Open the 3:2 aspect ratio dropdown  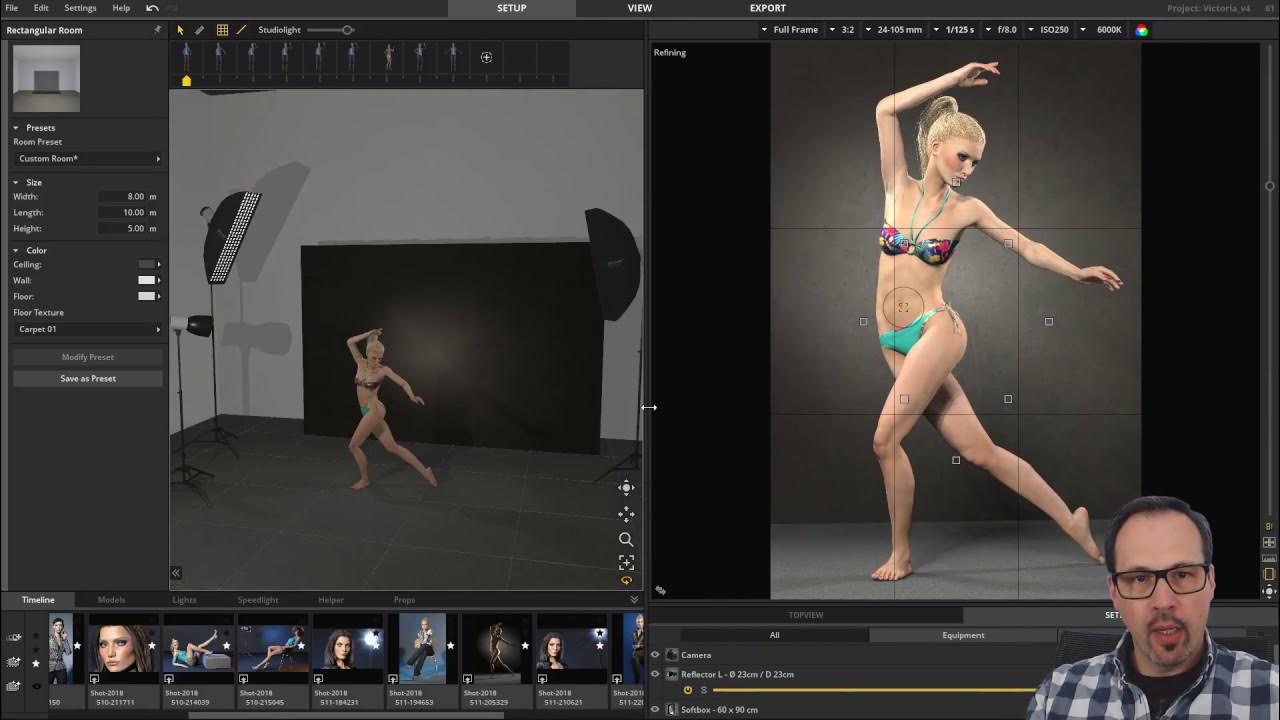click(x=842, y=30)
